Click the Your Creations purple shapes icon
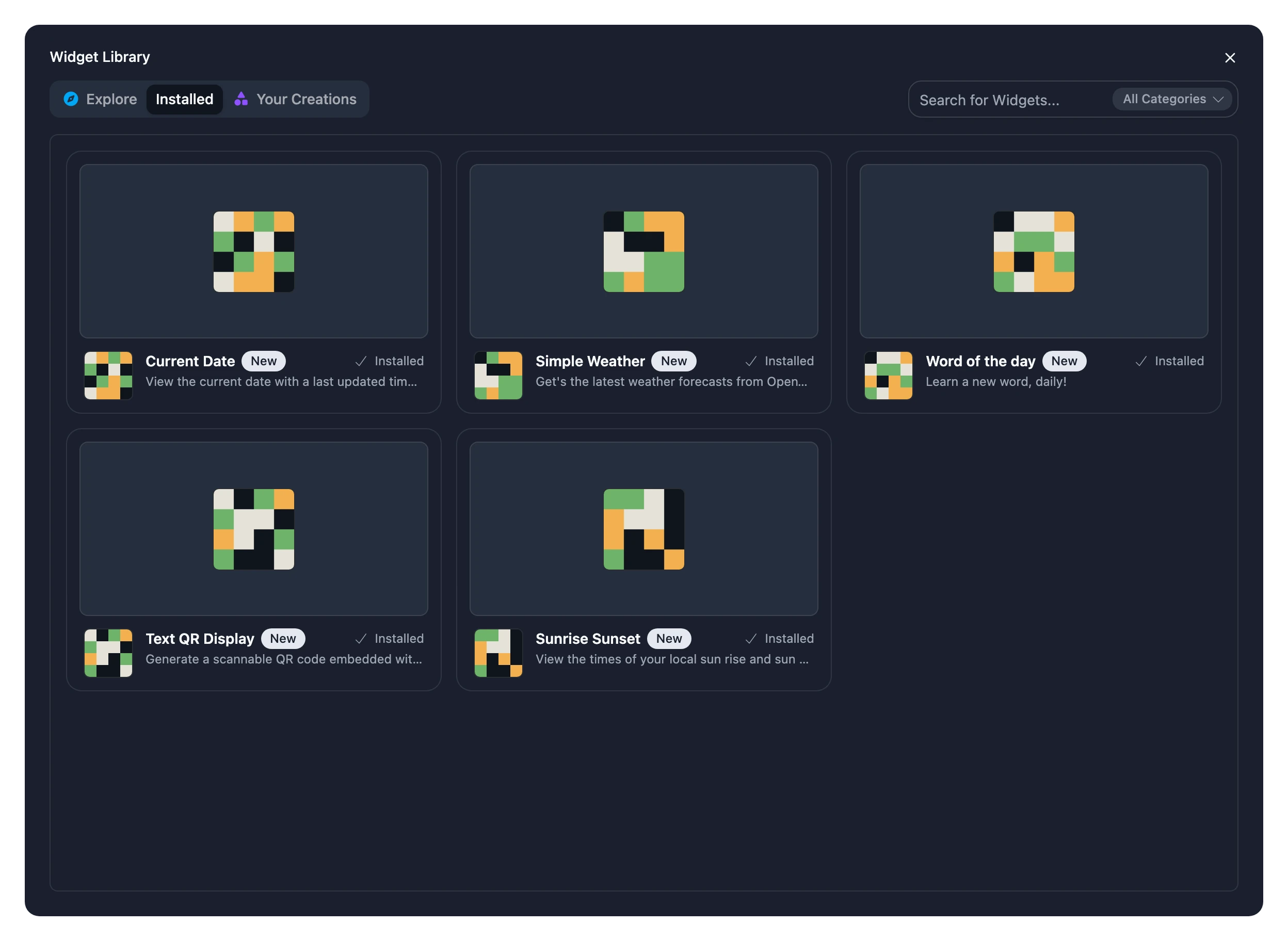The image size is (1288, 941). [241, 99]
